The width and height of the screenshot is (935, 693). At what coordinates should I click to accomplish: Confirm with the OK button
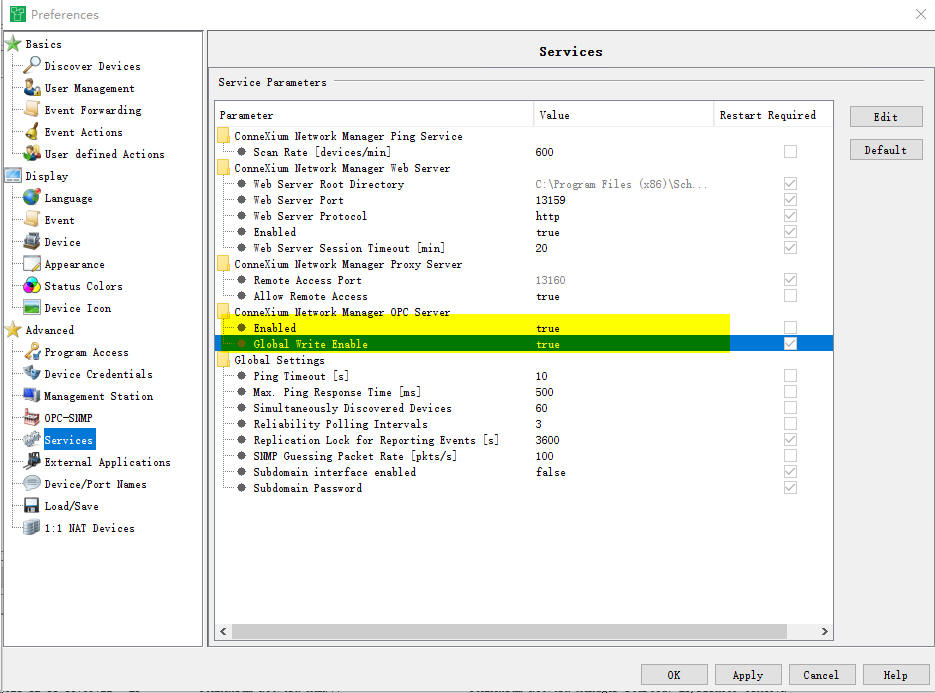coord(674,675)
